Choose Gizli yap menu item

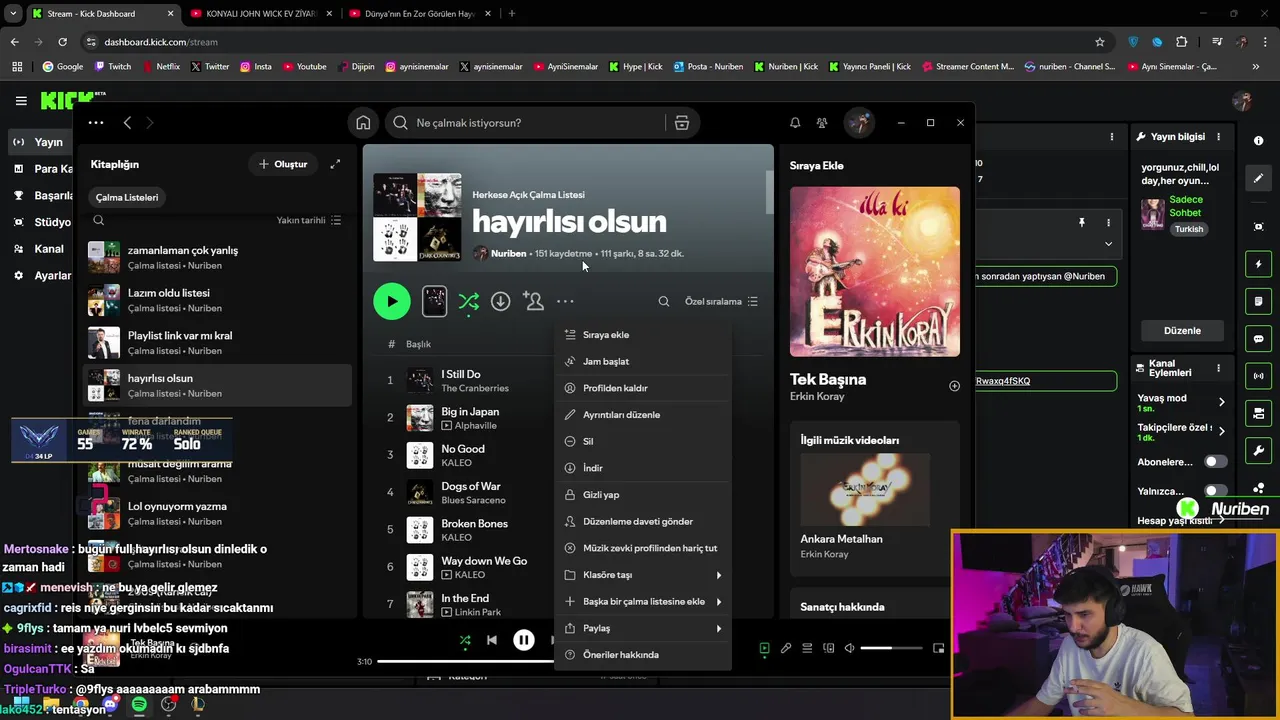644,495
